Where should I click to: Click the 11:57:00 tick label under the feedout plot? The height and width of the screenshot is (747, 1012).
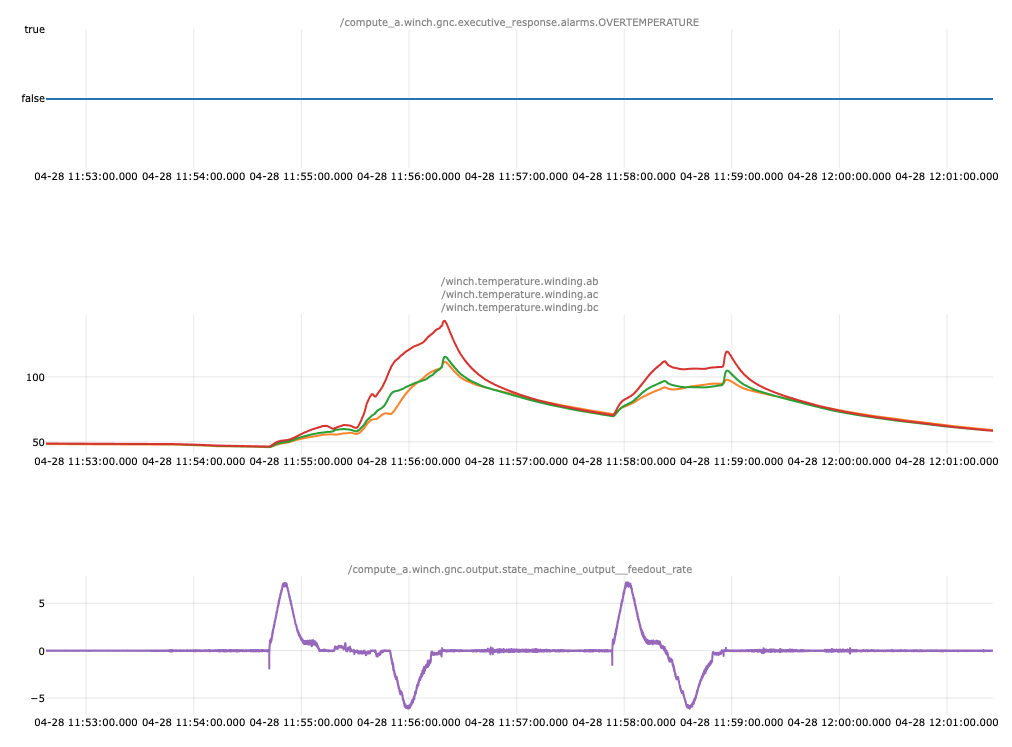[516, 722]
